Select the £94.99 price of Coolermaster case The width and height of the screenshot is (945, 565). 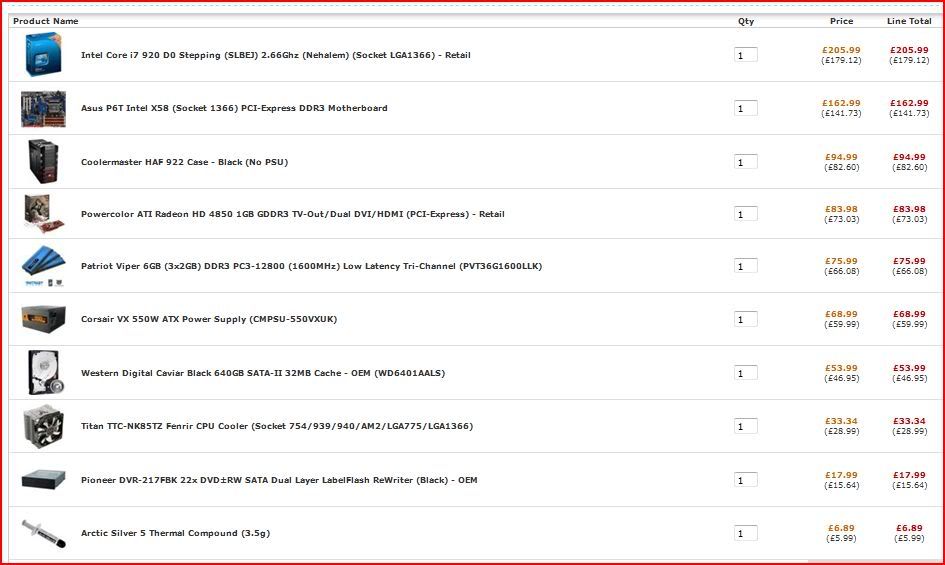(x=841, y=157)
